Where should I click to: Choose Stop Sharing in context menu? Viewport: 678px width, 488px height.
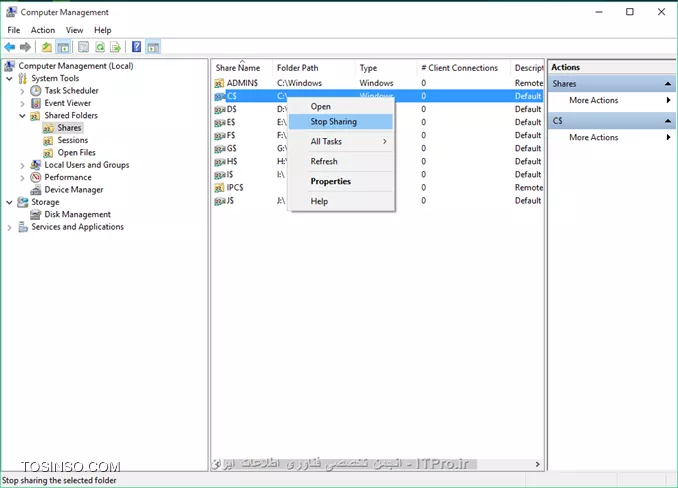tap(341, 122)
